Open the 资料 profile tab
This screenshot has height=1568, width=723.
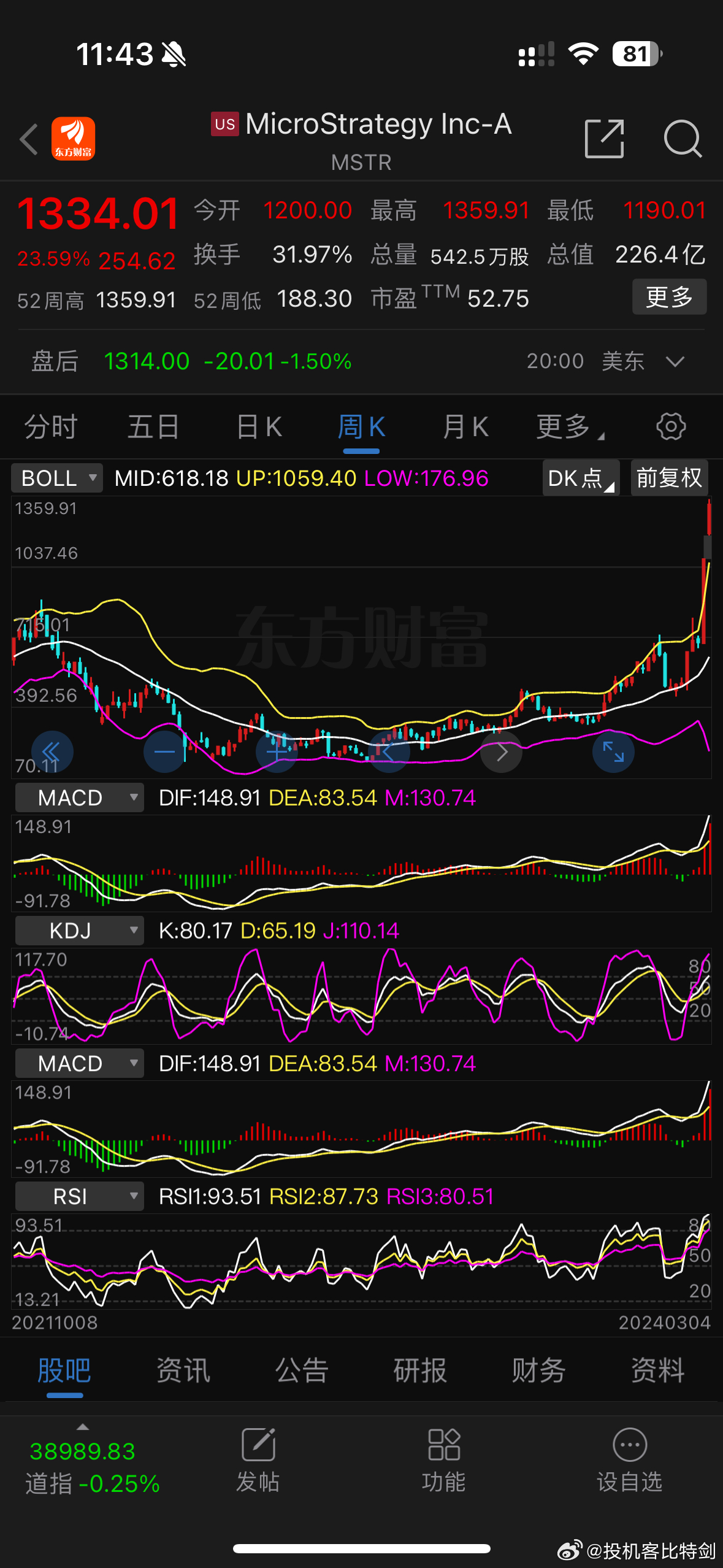[657, 1370]
